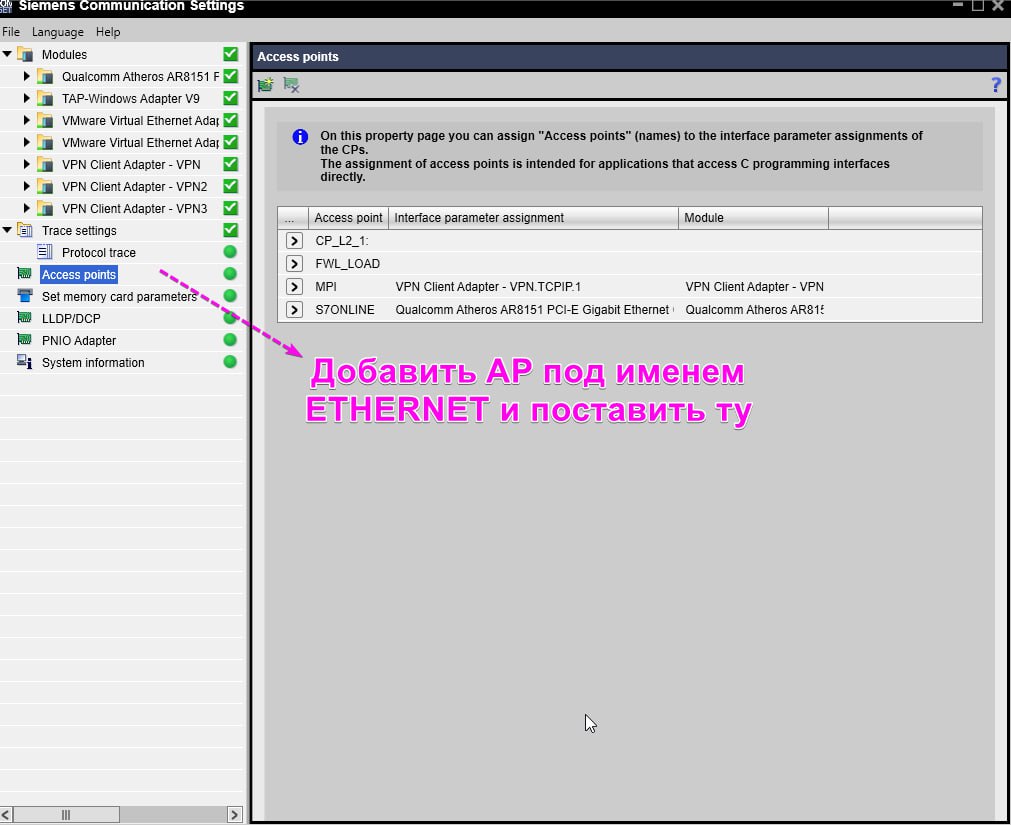Select PNIO Adapter in the tree
This screenshot has width=1011, height=825.
click(79, 340)
